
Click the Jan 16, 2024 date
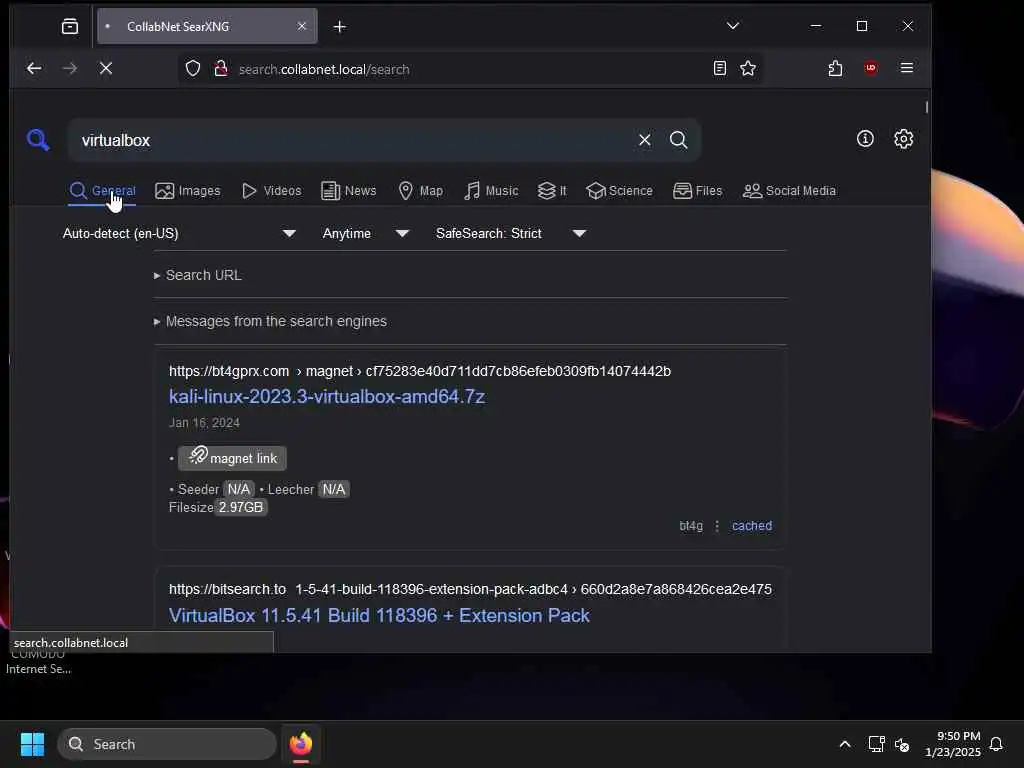click(204, 423)
